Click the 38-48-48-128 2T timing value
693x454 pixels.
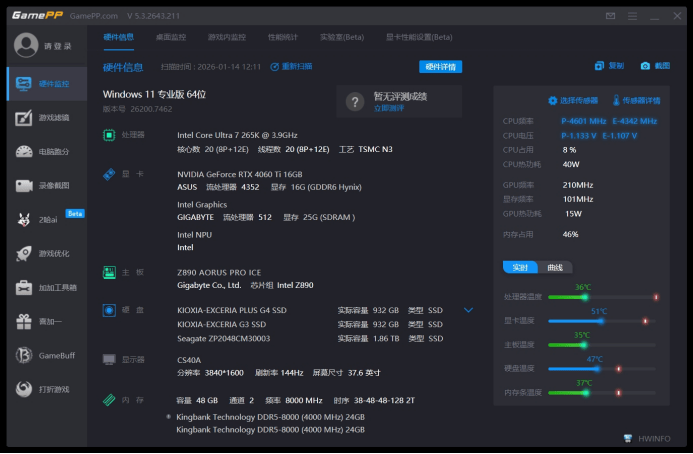tap(384, 401)
